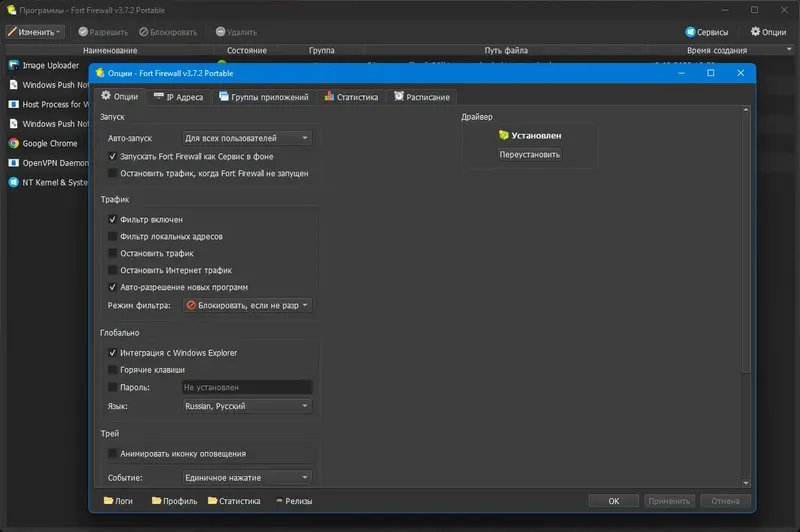800x532 pixels.
Task: Open the Статистика folder at bottom
Action: click(234, 501)
